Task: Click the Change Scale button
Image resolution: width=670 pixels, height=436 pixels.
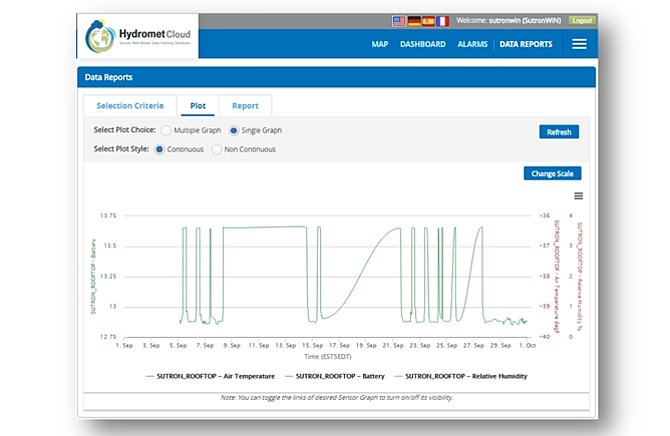Action: tap(552, 174)
